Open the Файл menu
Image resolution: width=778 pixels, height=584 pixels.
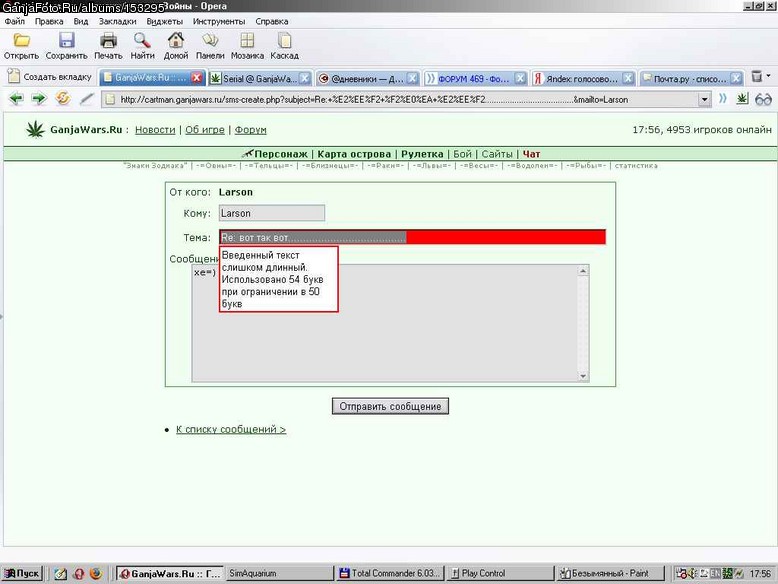14,21
